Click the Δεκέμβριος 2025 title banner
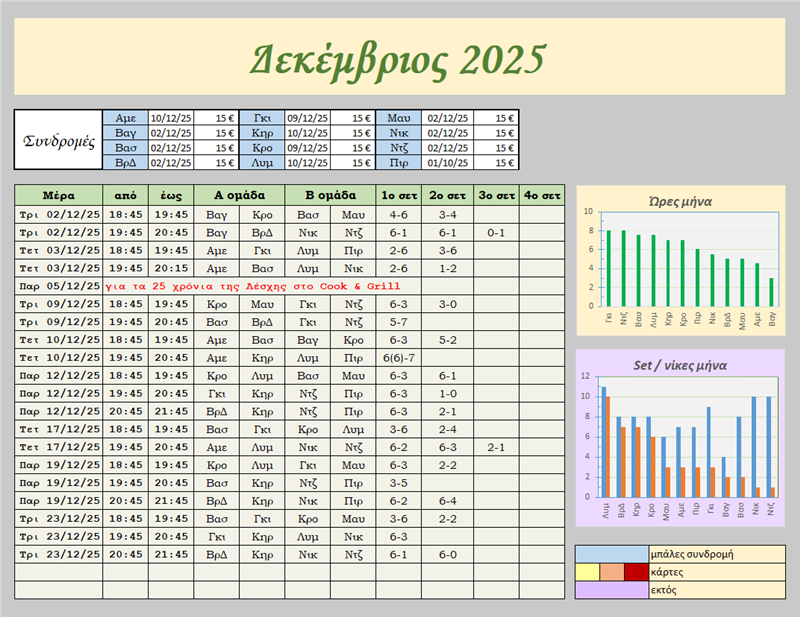Screen dimensions: 800x617 point(399,59)
